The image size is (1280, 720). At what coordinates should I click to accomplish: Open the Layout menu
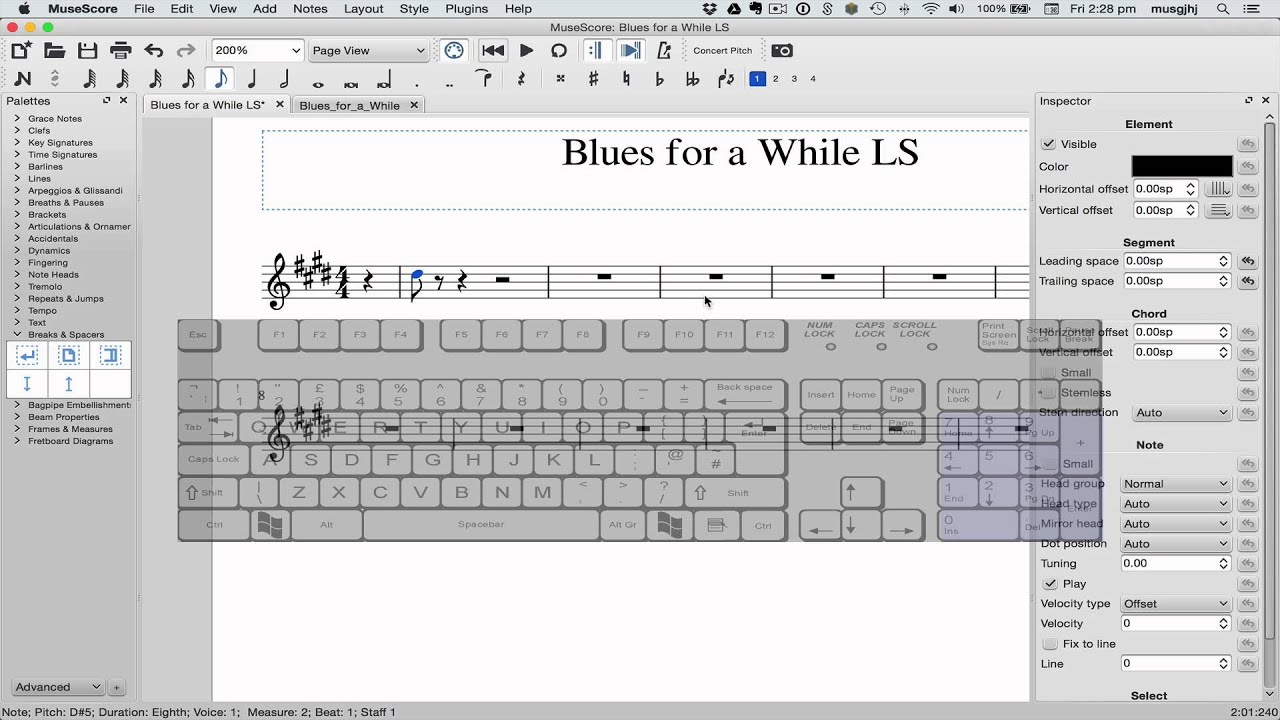point(363,9)
